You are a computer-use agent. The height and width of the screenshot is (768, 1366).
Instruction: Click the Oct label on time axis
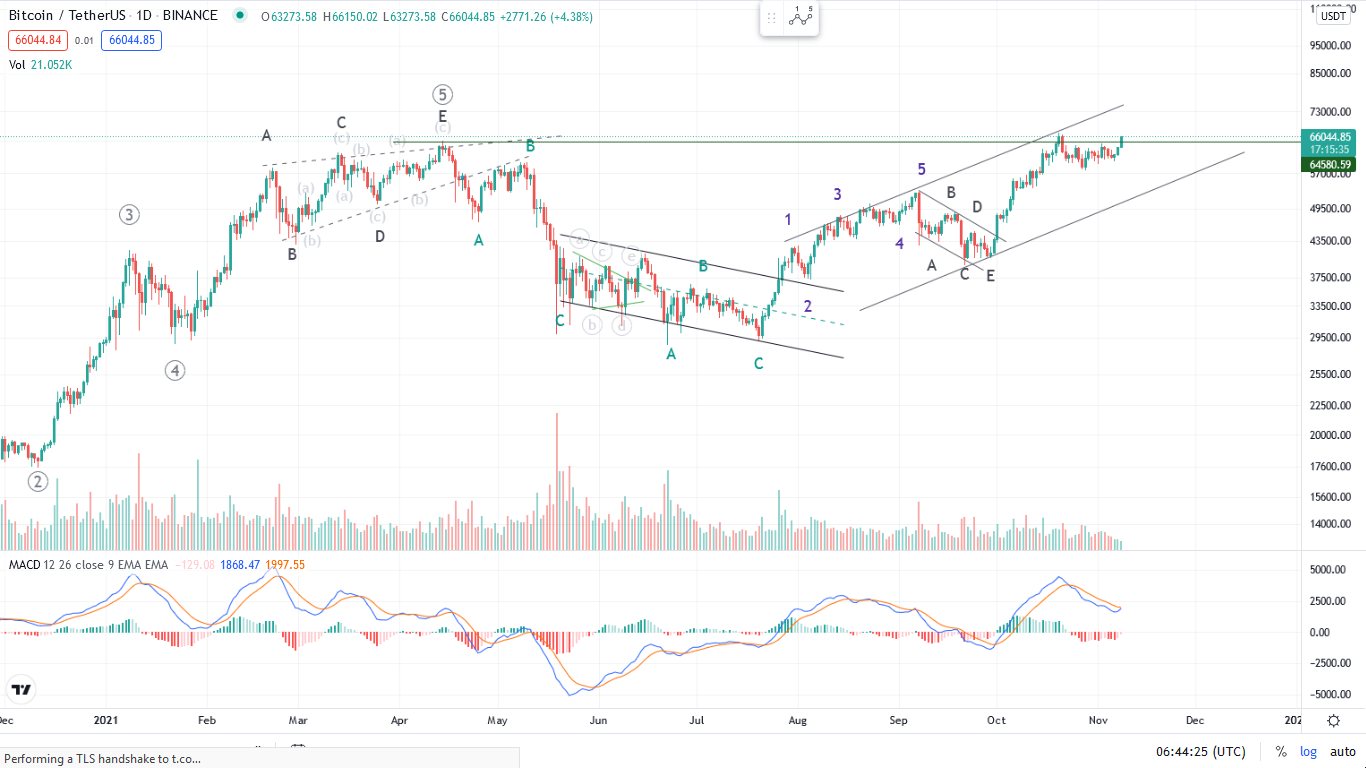click(x=996, y=720)
